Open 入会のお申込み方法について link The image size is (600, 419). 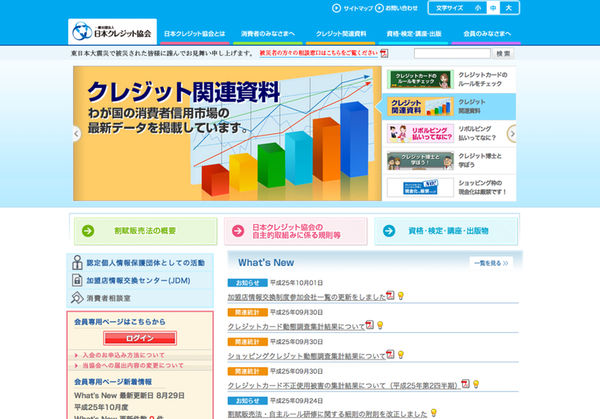tap(124, 355)
